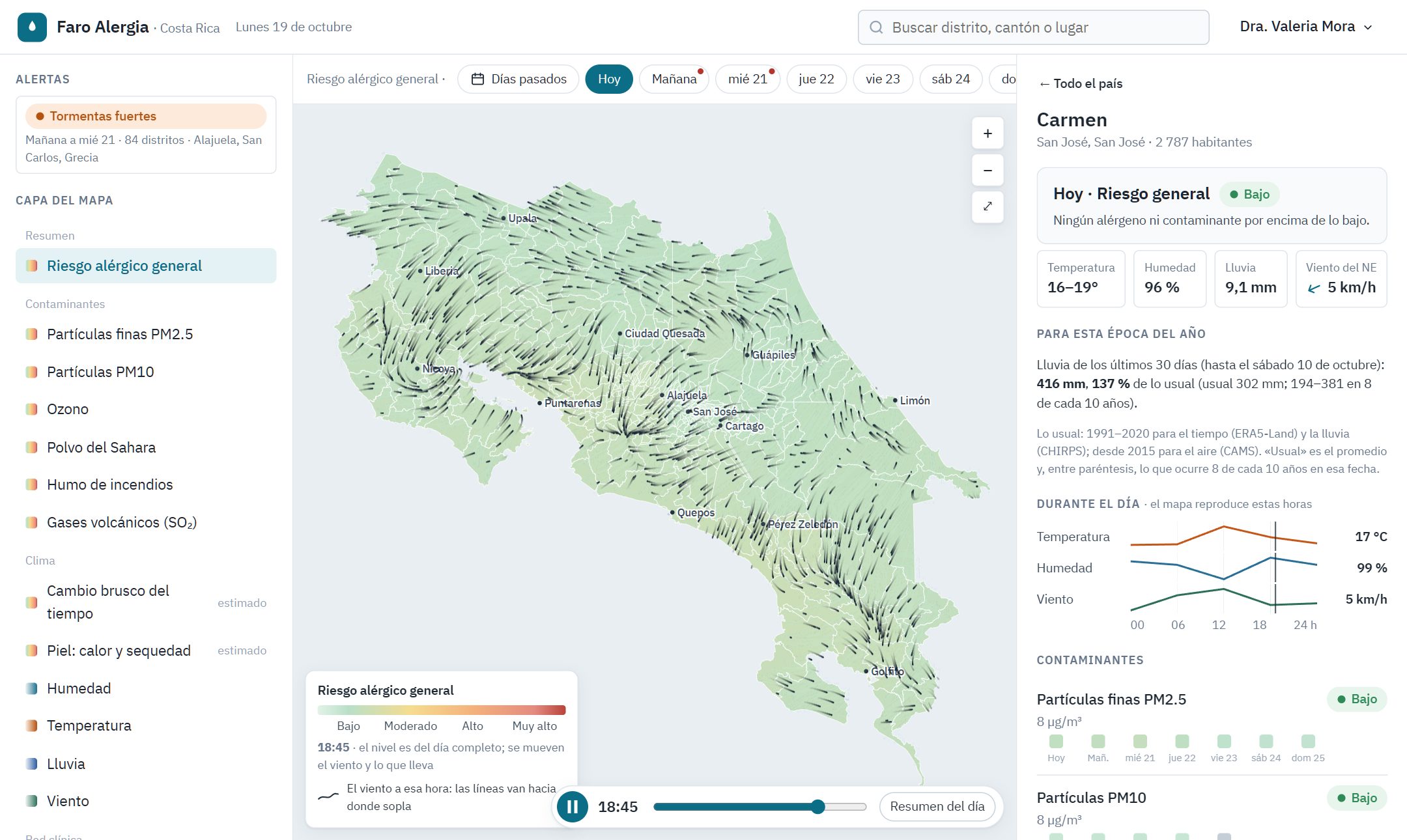Select the Lluvia map layer
This screenshot has height=840, width=1407.
pos(146,764)
